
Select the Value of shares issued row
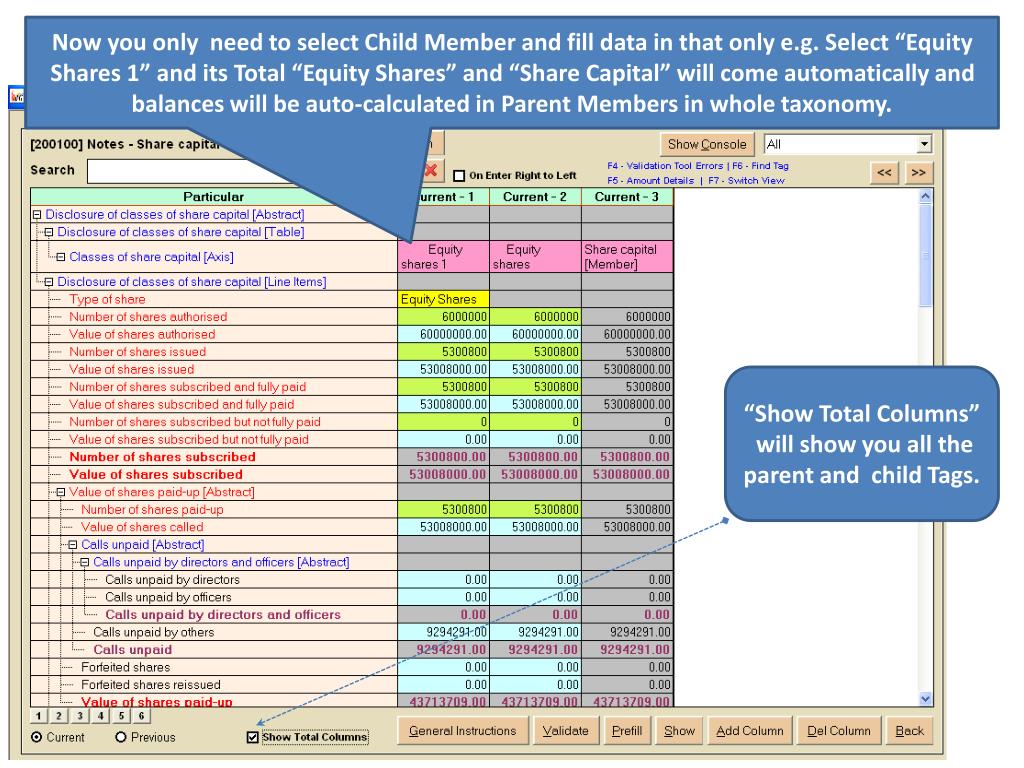pos(214,370)
